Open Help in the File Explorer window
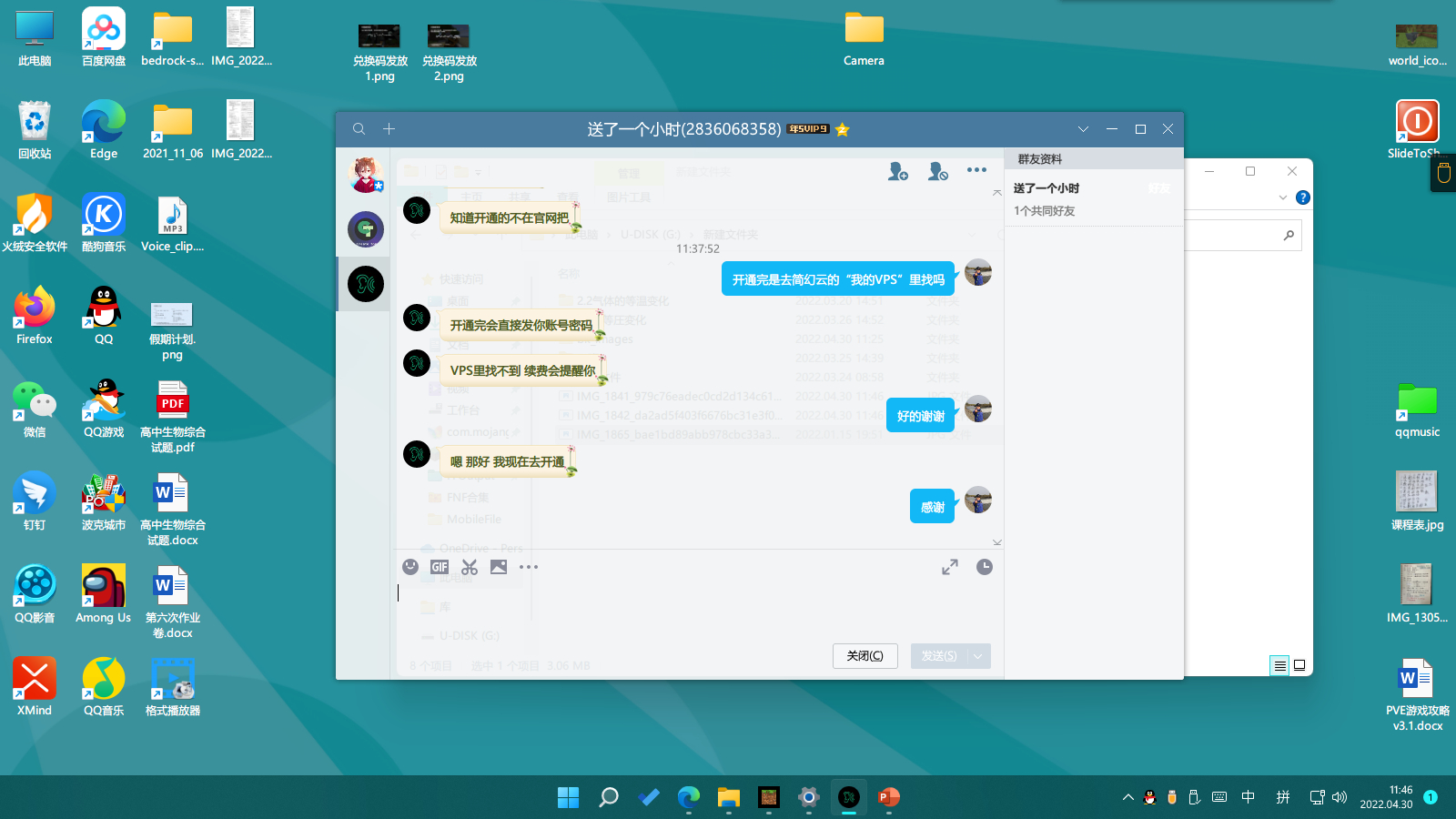Screen dimensions: 1456x819 [x=1303, y=197]
